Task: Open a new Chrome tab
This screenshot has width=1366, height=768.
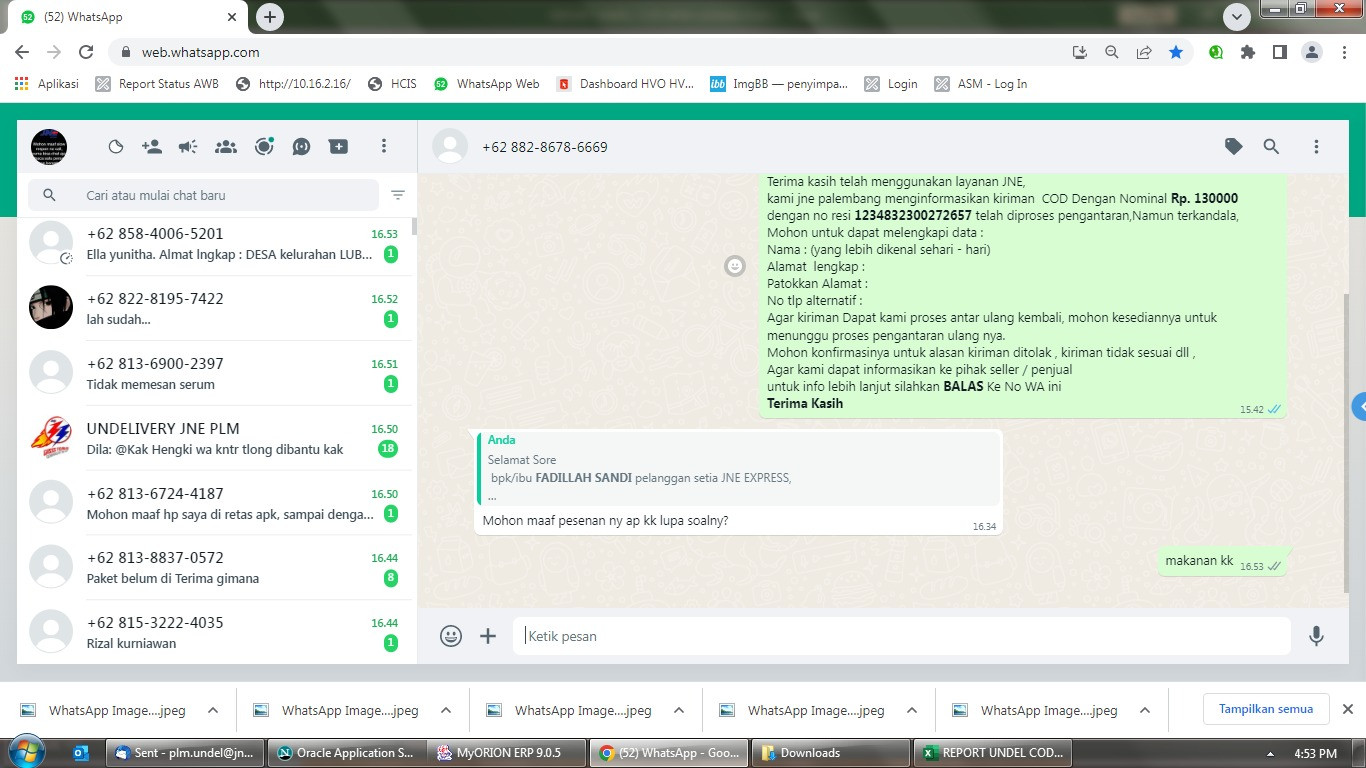Action: coord(270,16)
